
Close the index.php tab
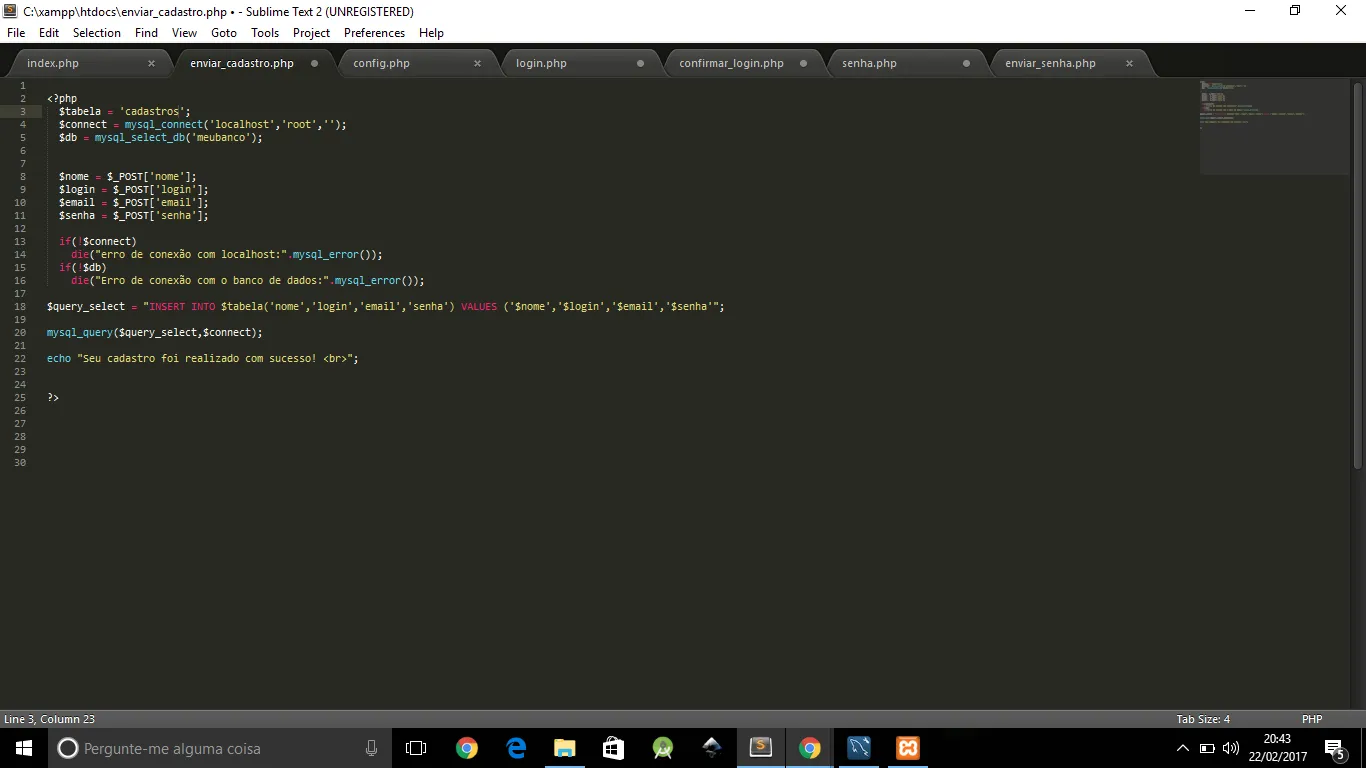tap(151, 63)
